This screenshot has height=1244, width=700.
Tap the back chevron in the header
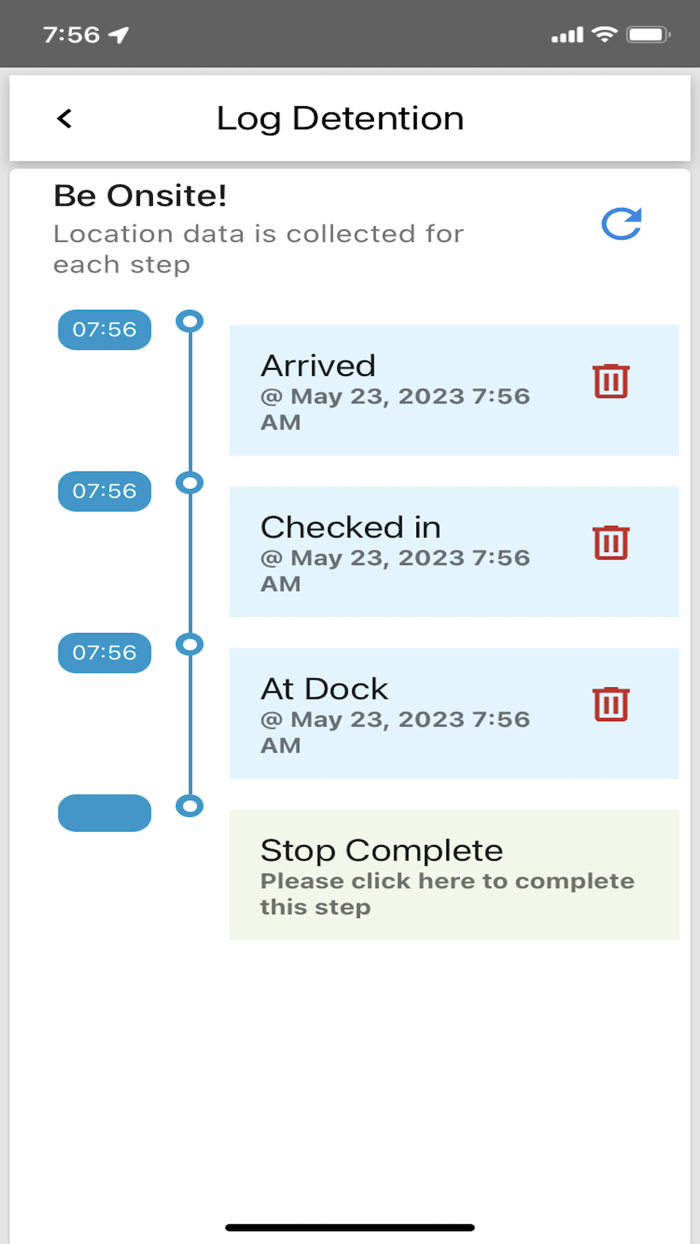pyautogui.click(x=63, y=118)
